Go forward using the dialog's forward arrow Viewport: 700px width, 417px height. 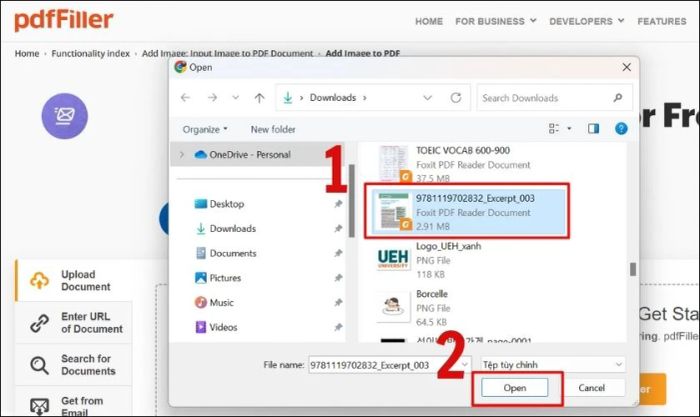click(212, 97)
